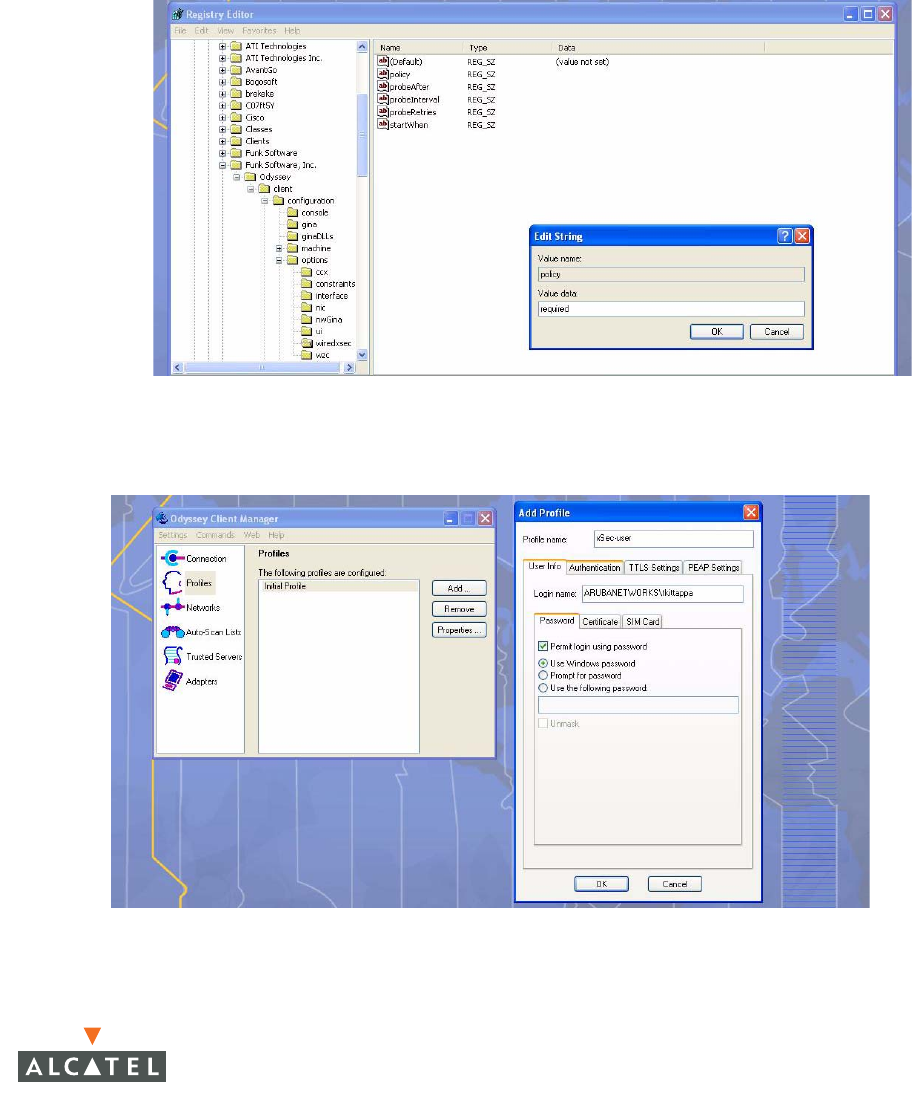Select the ginaDLLs folder icon
This screenshot has width=912, height=1105.
(x=292, y=236)
